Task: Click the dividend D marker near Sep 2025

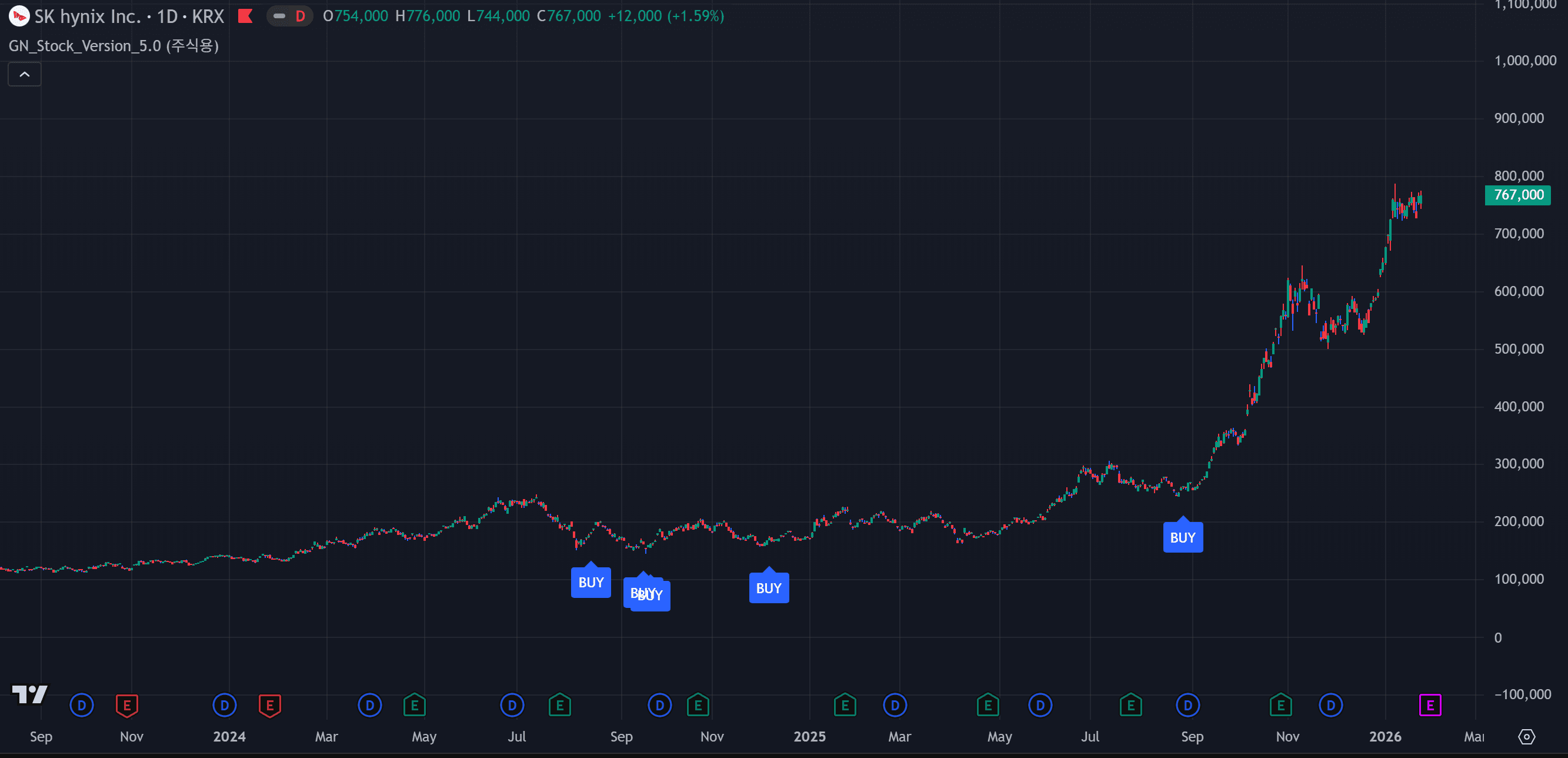Action: click(1187, 706)
